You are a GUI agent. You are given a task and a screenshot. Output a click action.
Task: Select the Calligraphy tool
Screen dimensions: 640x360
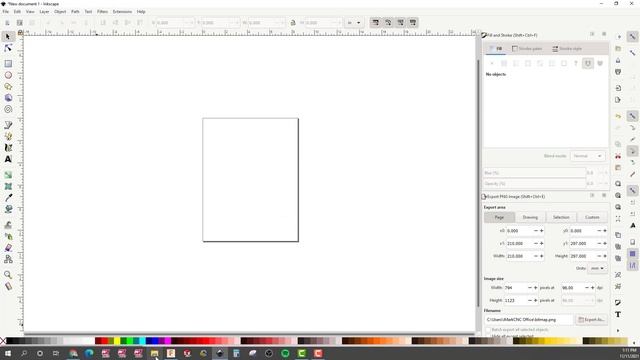click(8, 148)
